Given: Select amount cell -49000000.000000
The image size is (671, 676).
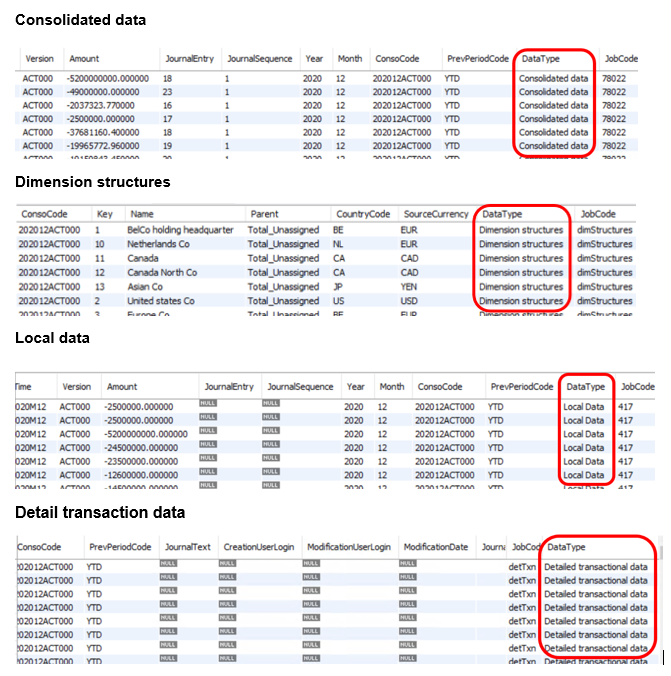Looking at the screenshot, I should [103, 92].
